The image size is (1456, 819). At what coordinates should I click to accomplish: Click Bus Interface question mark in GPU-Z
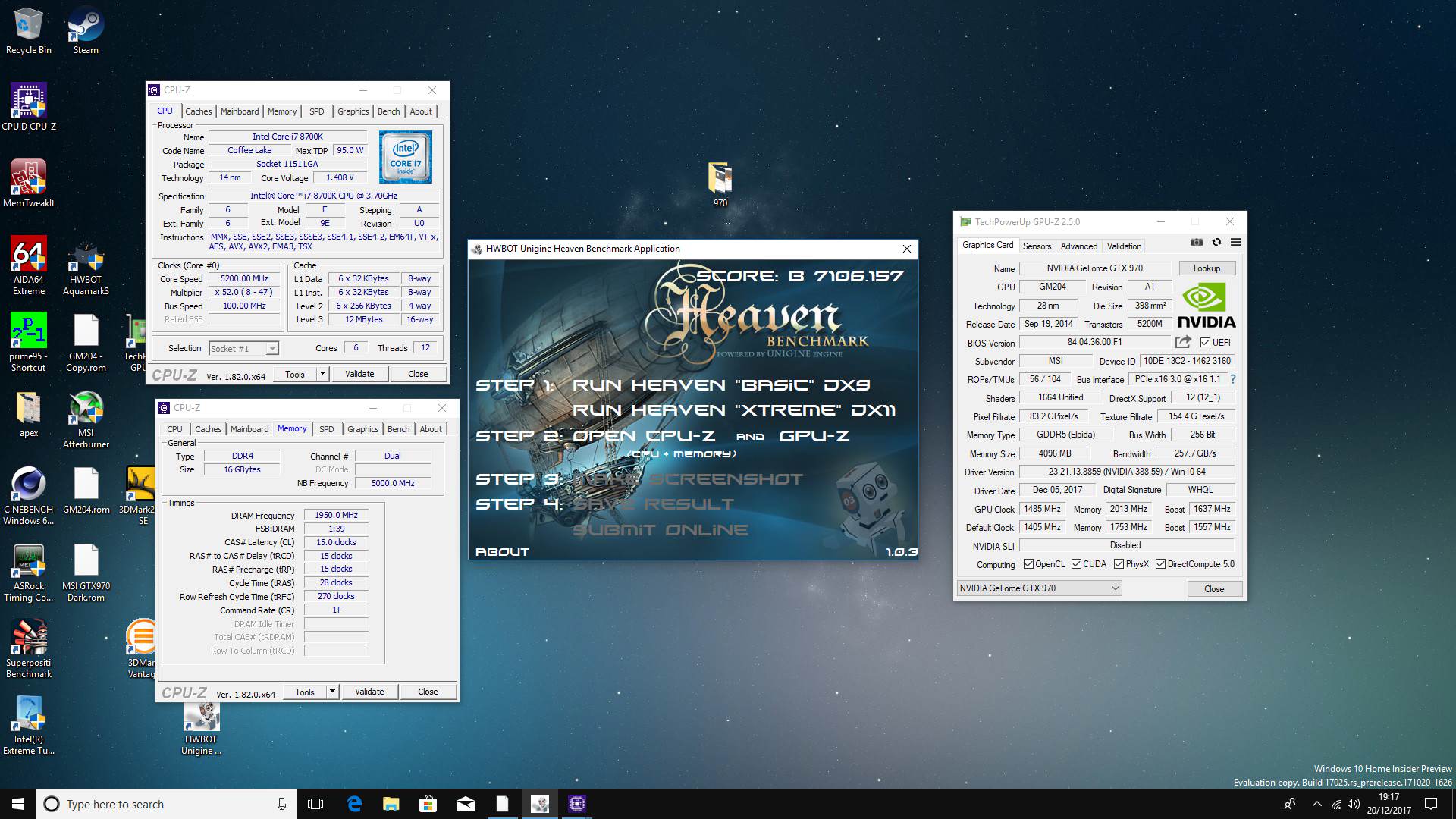(1232, 379)
